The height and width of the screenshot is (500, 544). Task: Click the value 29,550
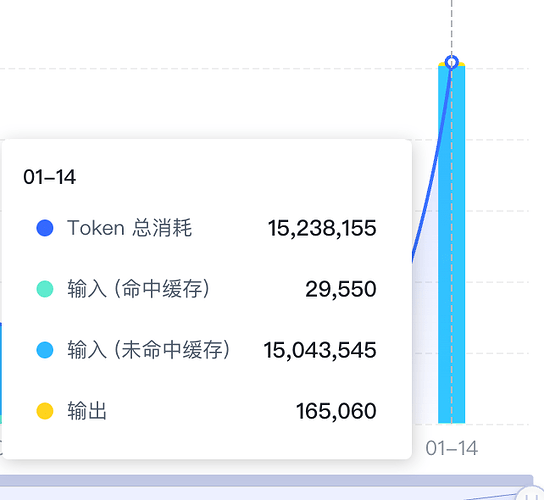pos(341,289)
